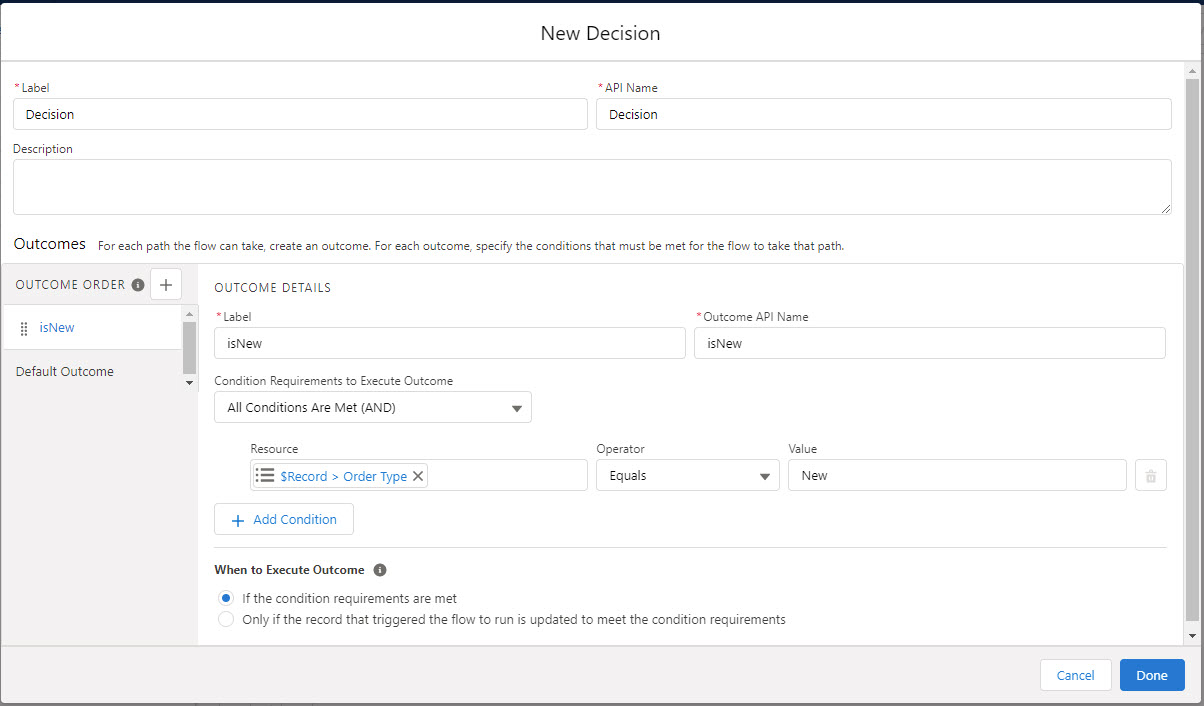
Task: Select the Default Outcome tab
Action: pos(65,371)
